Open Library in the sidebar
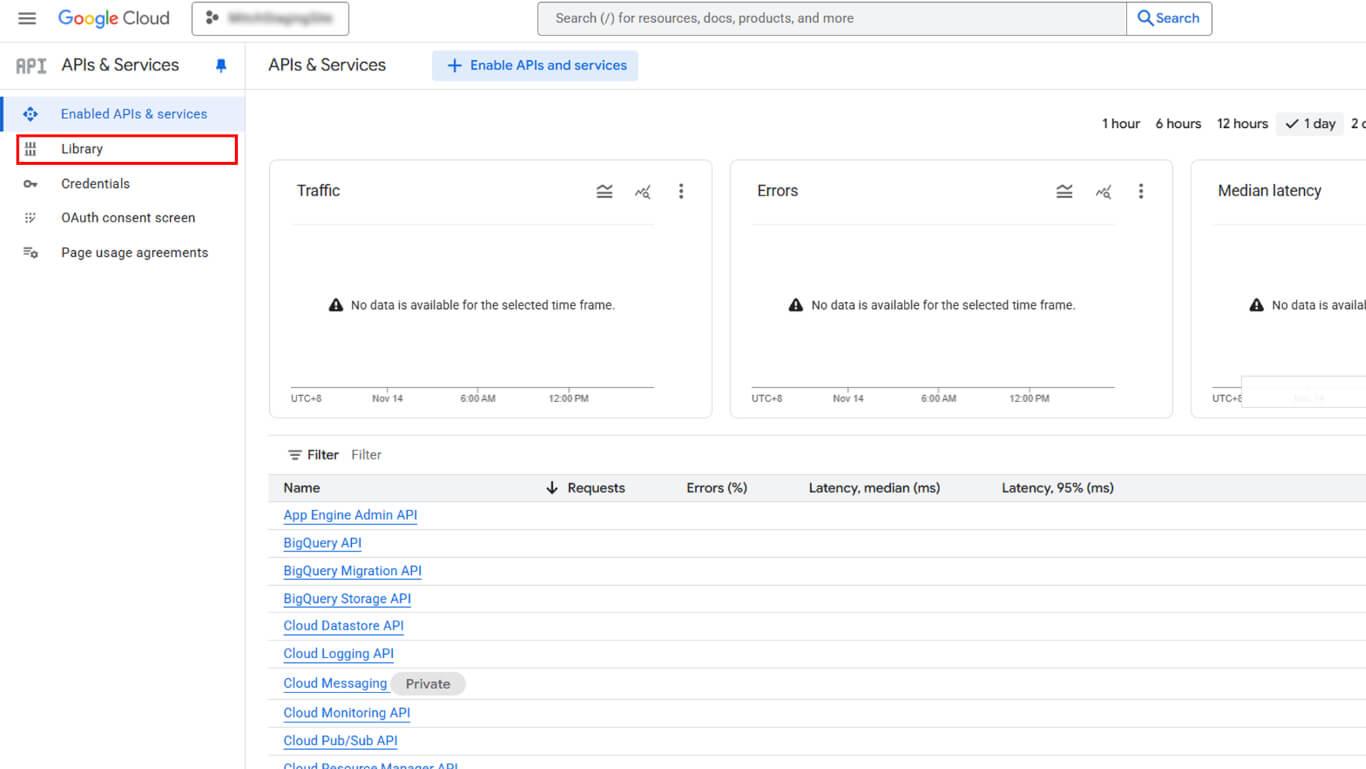 click(x=82, y=149)
